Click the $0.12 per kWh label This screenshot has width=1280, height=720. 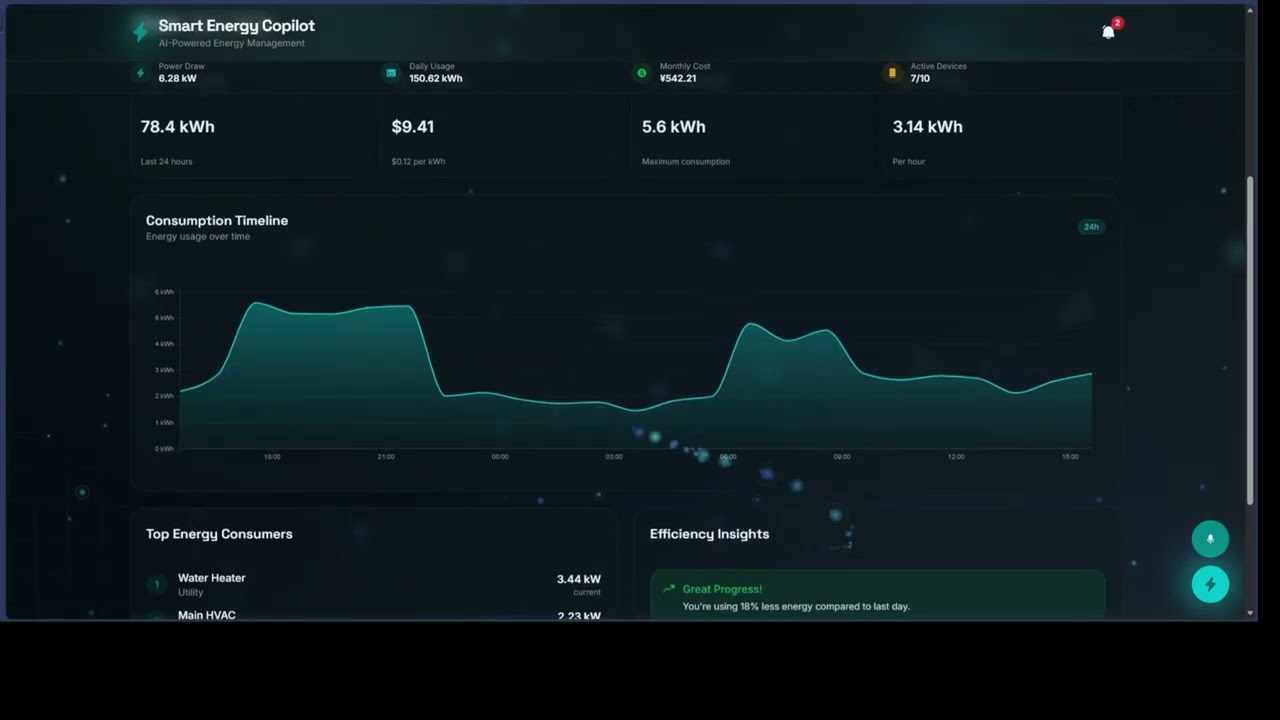418,162
